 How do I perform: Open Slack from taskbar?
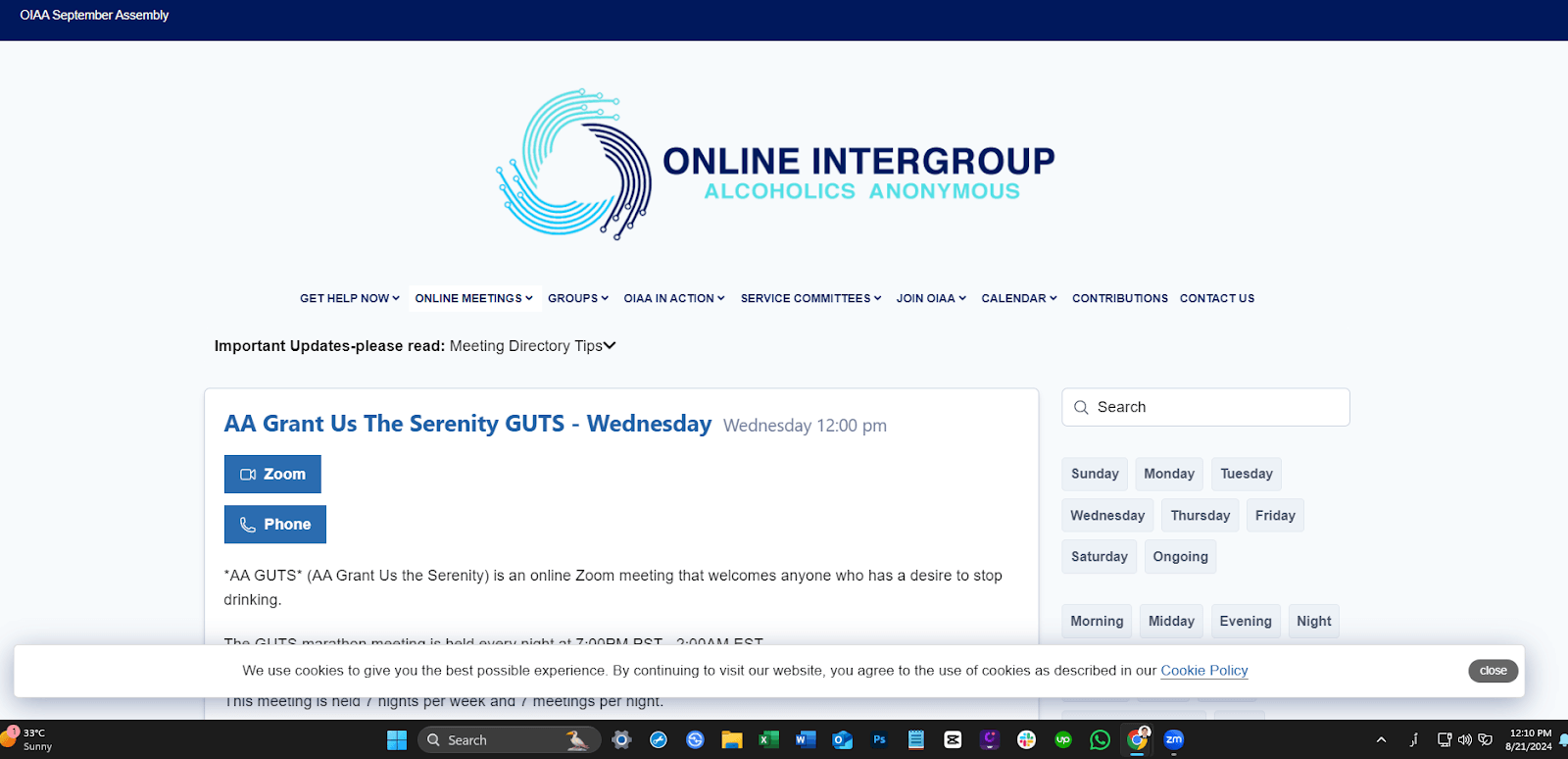(1026, 740)
